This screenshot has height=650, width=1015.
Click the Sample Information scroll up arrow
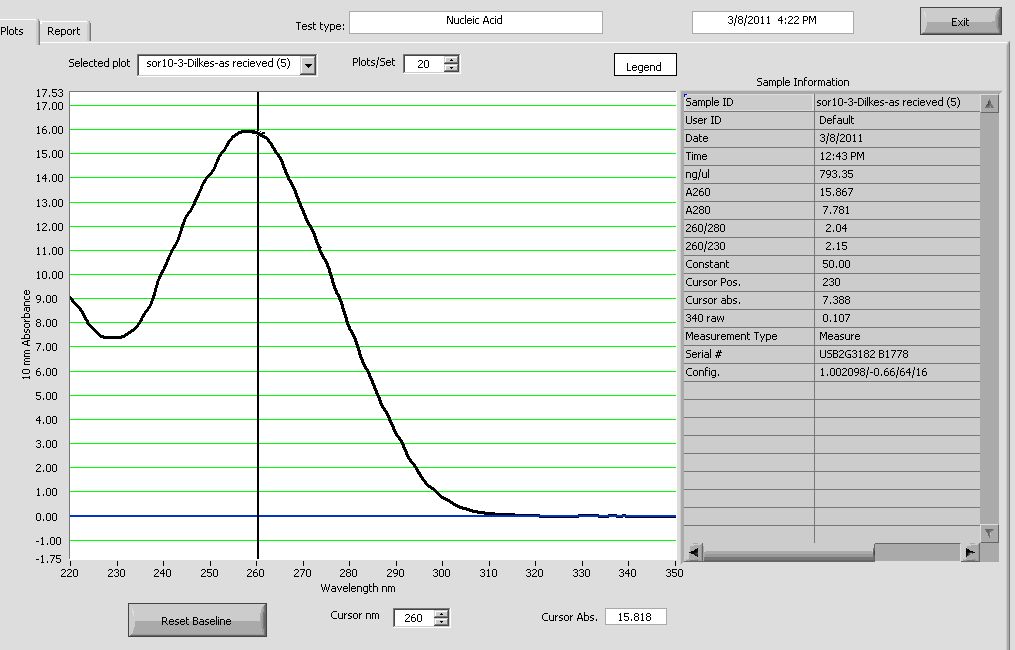pos(989,103)
